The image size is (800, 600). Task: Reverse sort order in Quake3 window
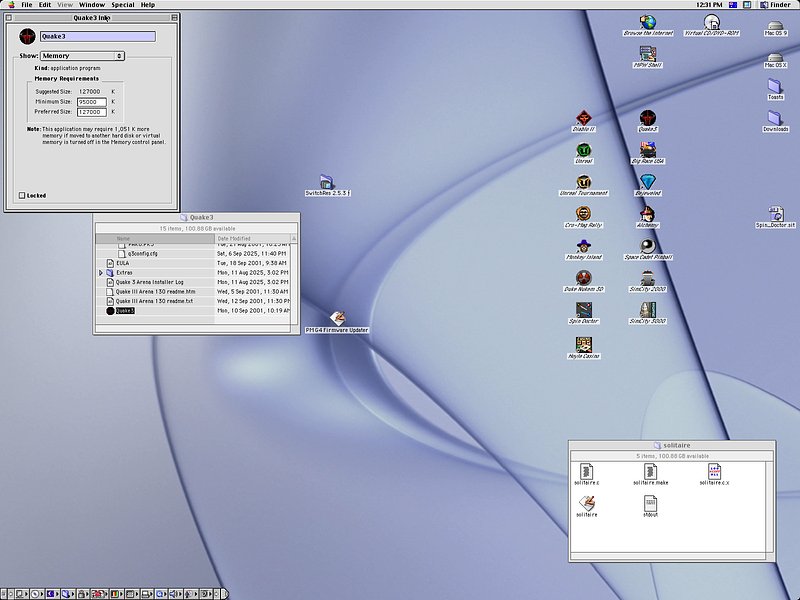[294, 238]
